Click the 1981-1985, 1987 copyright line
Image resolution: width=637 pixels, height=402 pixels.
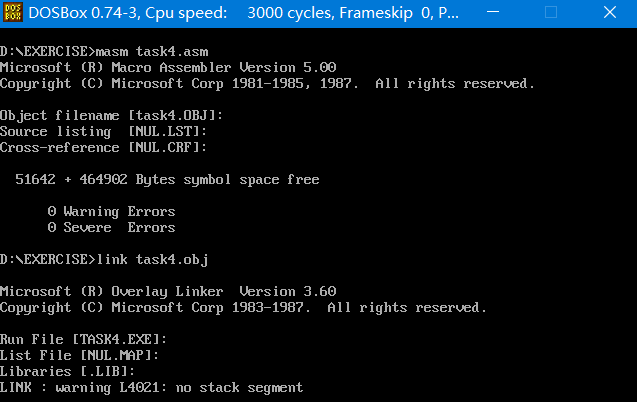click(x=267, y=83)
